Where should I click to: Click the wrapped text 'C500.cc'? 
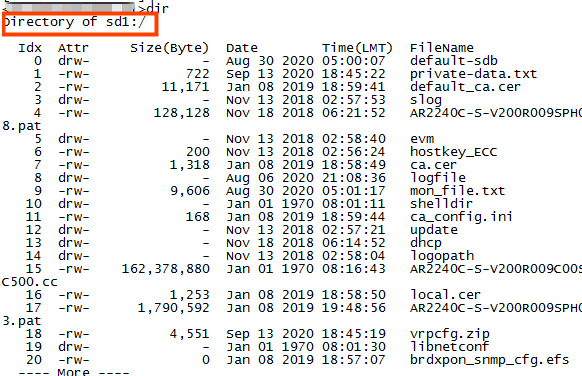[30, 282]
